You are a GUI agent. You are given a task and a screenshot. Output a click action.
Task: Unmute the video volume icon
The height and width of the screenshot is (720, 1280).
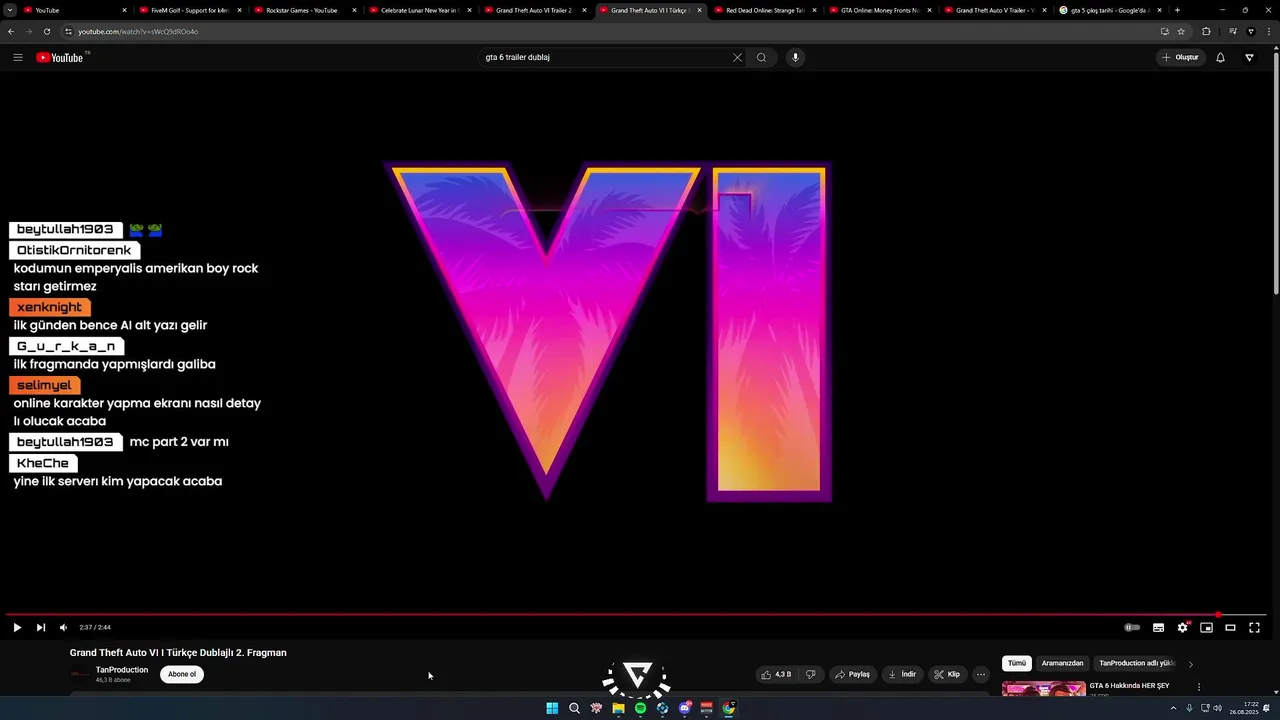[x=63, y=627]
